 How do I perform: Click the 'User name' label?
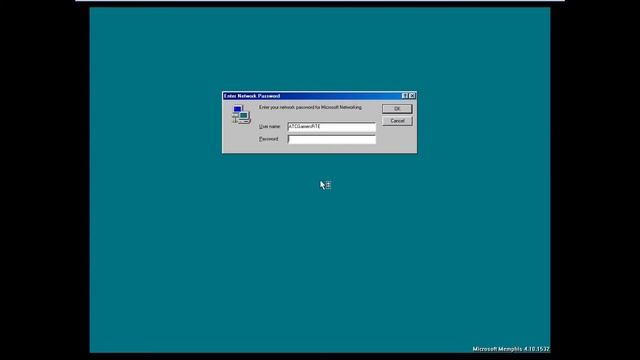click(x=269, y=127)
